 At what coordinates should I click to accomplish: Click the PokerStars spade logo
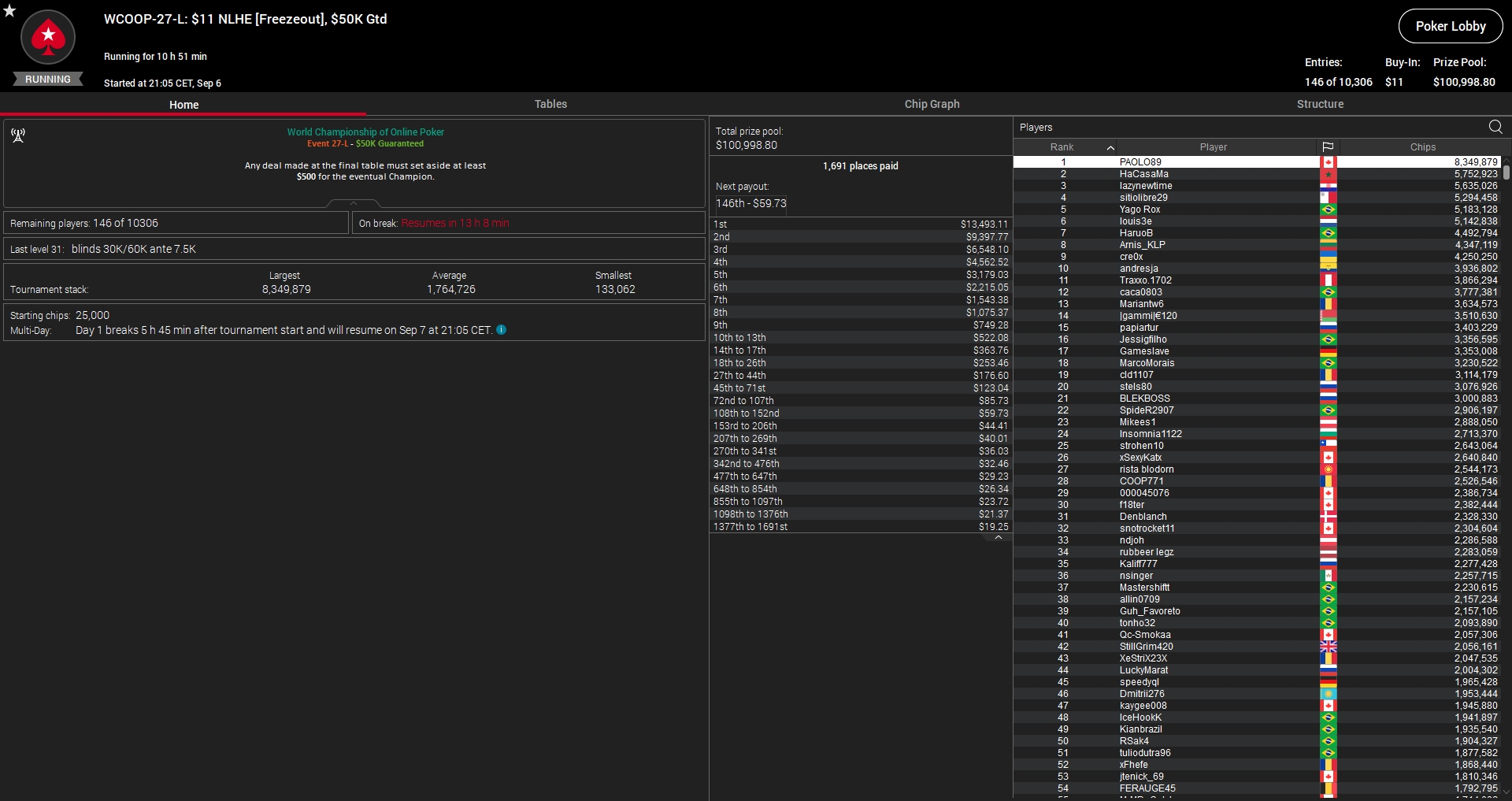pos(48,37)
